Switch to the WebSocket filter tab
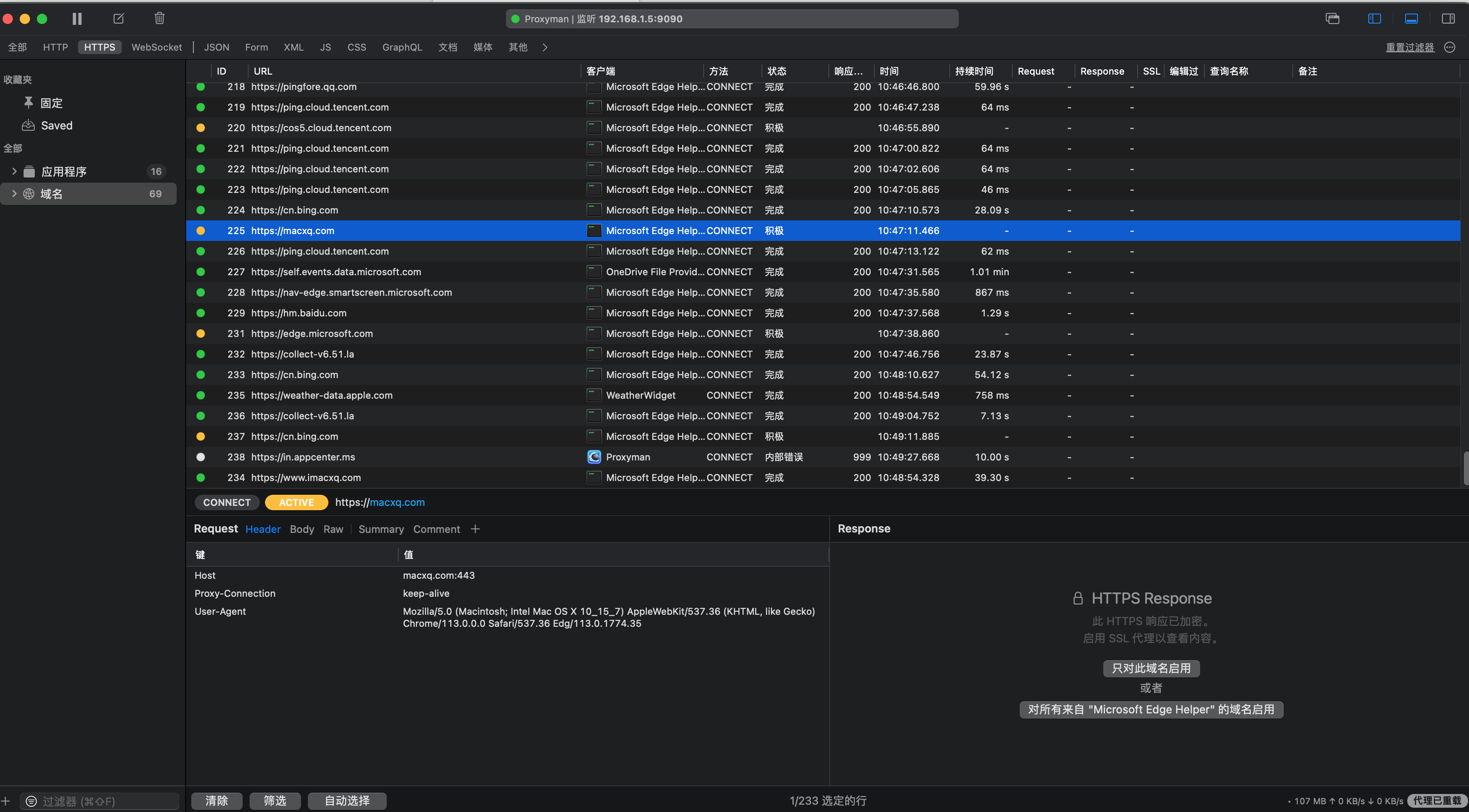Image resolution: width=1469 pixels, height=812 pixels. tap(156, 47)
